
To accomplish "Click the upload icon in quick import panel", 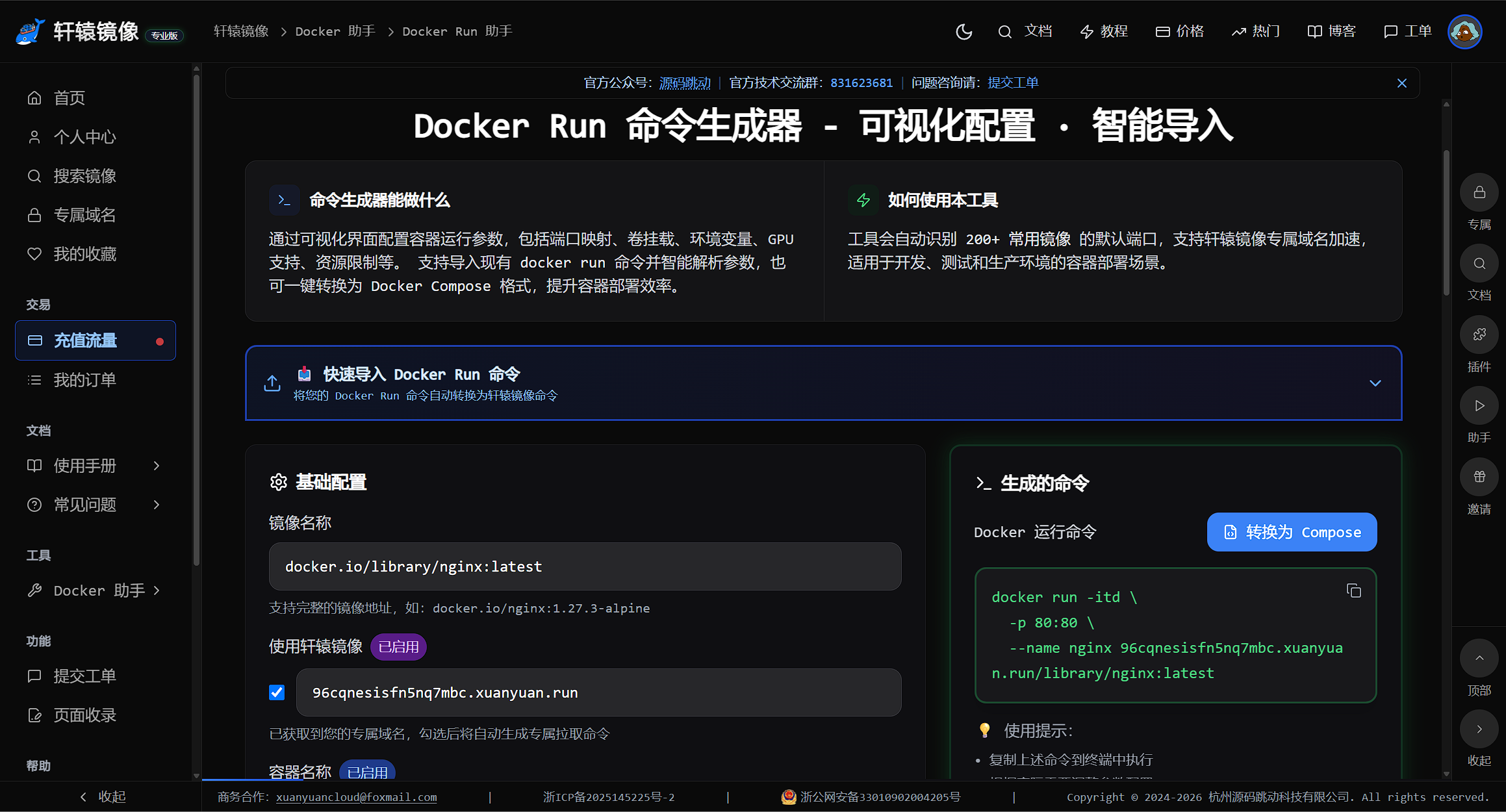I will click(x=272, y=383).
